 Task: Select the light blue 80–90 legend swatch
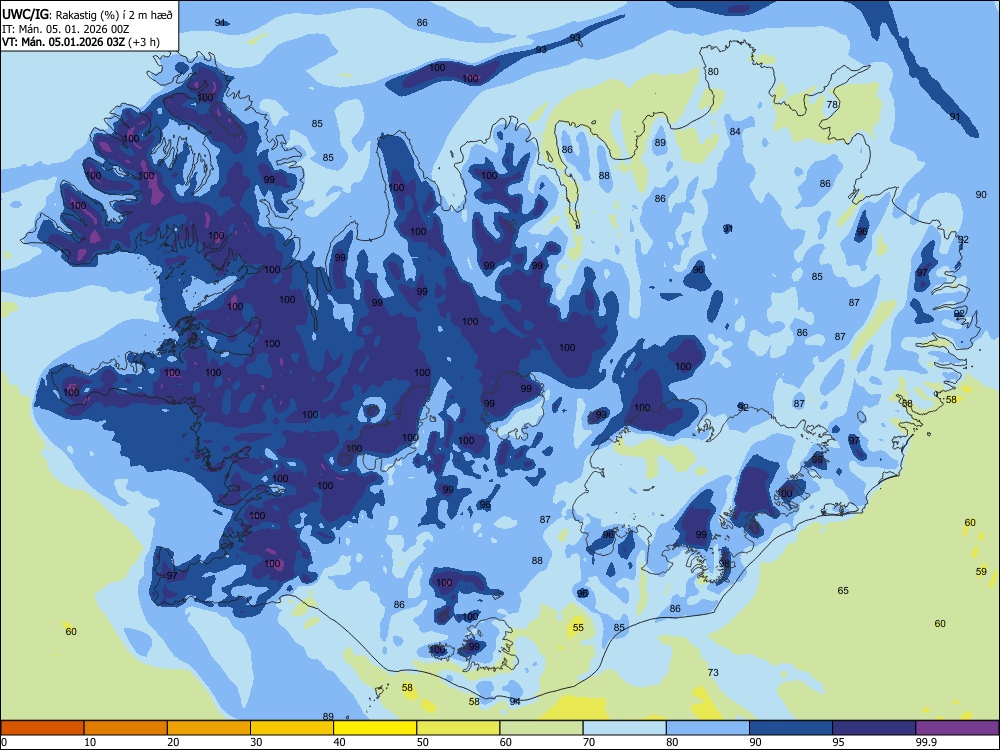(708, 728)
